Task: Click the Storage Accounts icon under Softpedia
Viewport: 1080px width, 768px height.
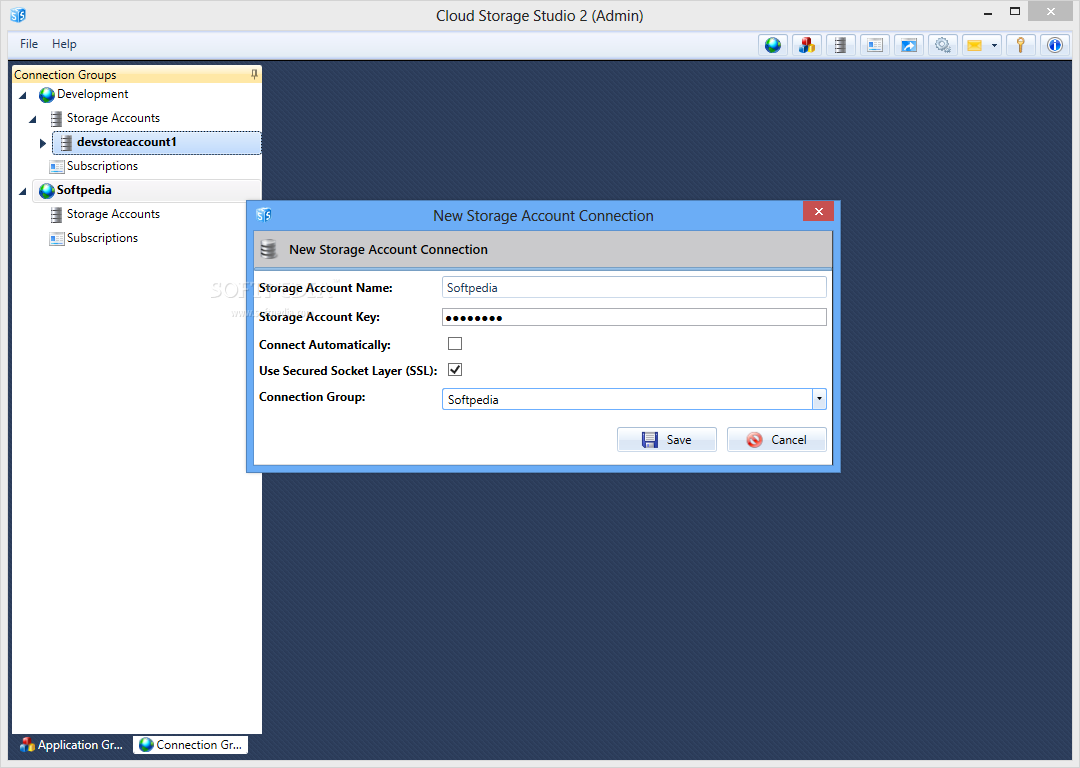Action: point(56,214)
